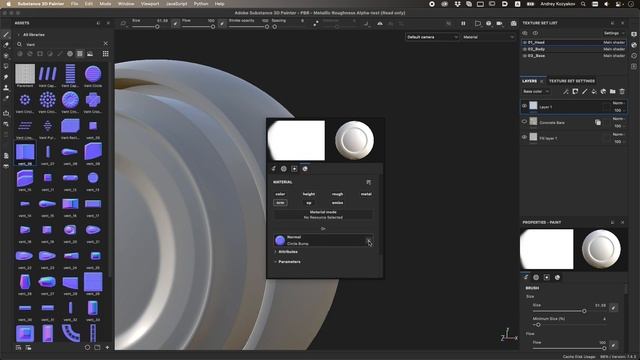The height and width of the screenshot is (360, 640).
Task: Toggle symmetry icon in top toolbar
Action: (x=380, y=24)
